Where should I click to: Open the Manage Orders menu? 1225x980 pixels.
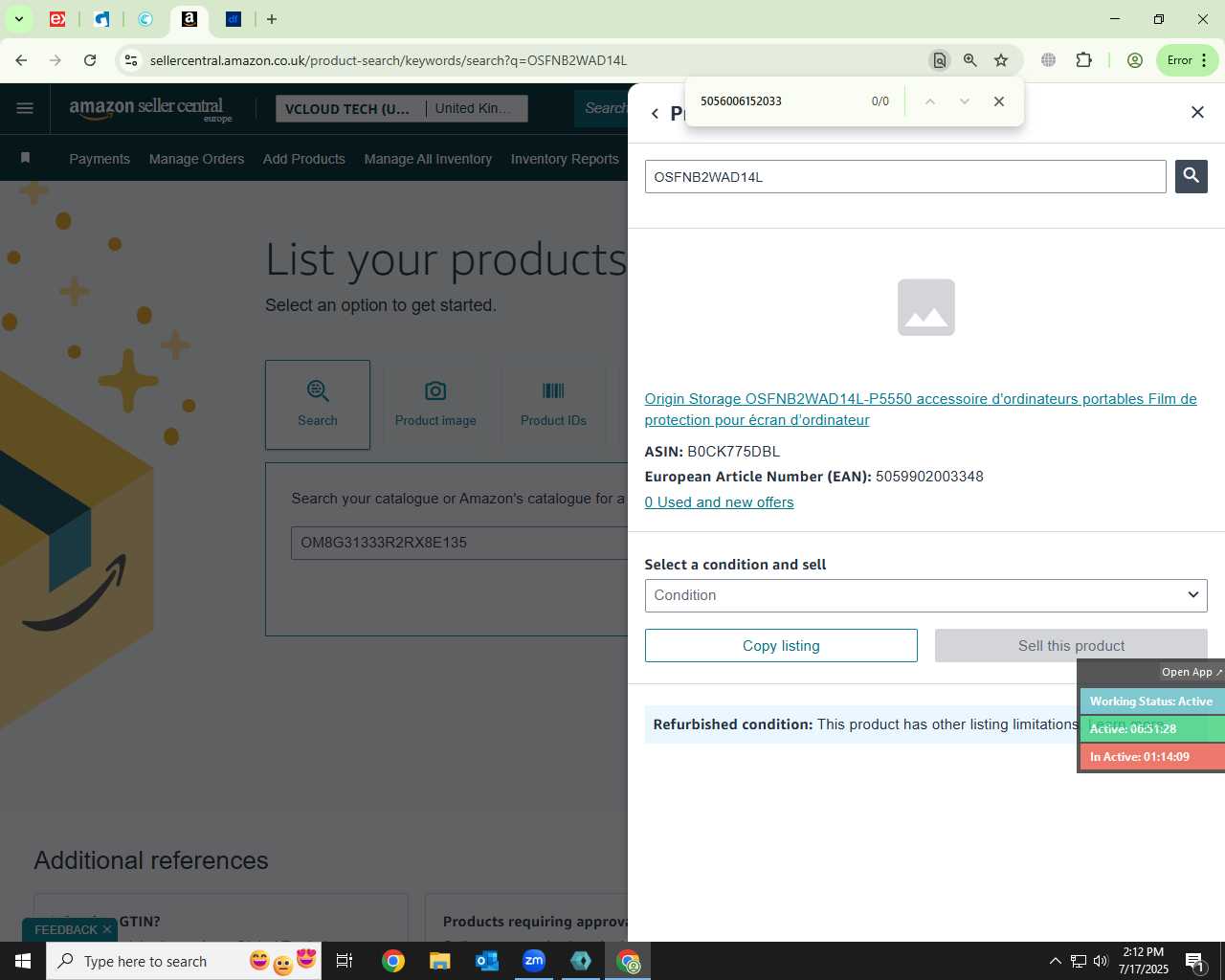pos(196,159)
